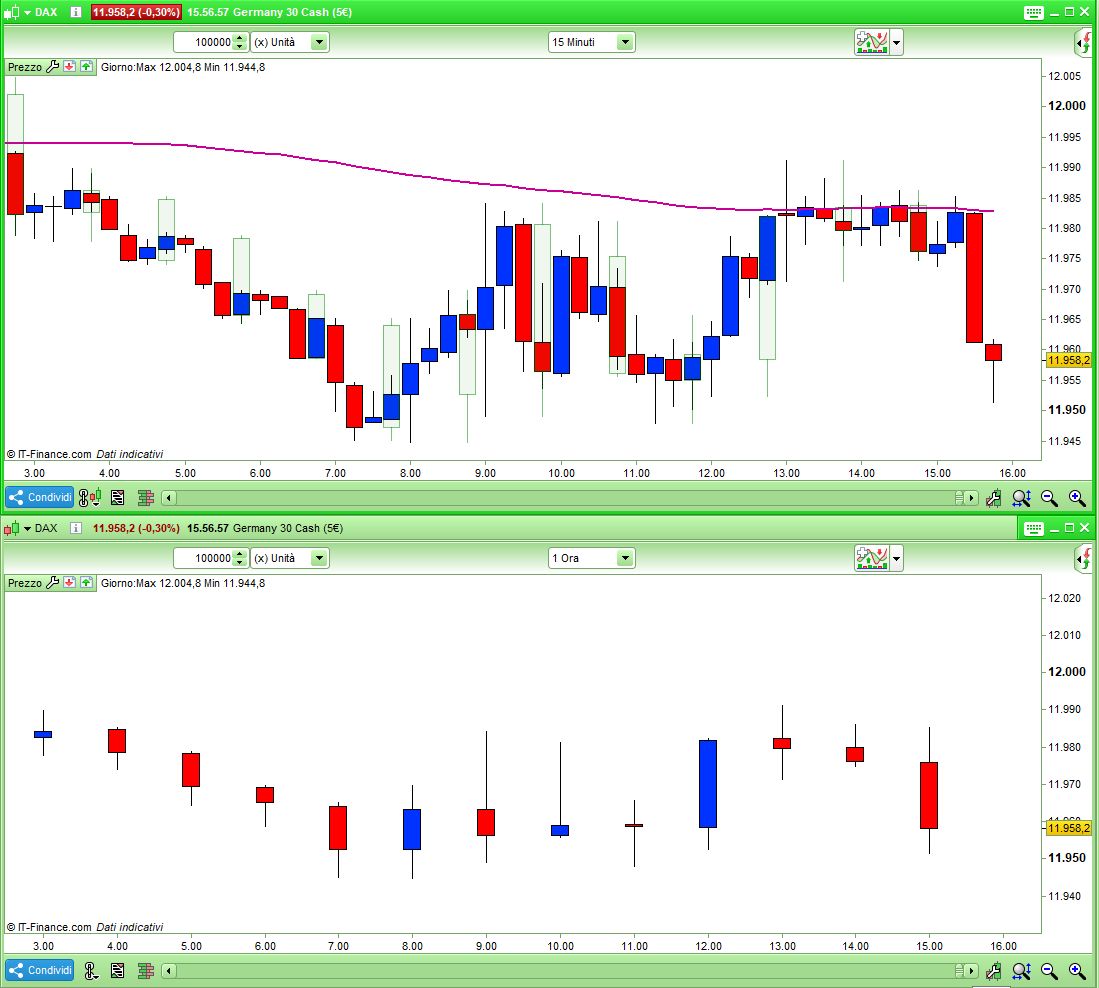Click left scroll arrow of lower chart scrollbar
Screen dimensions: 1099x988
click(x=168, y=971)
